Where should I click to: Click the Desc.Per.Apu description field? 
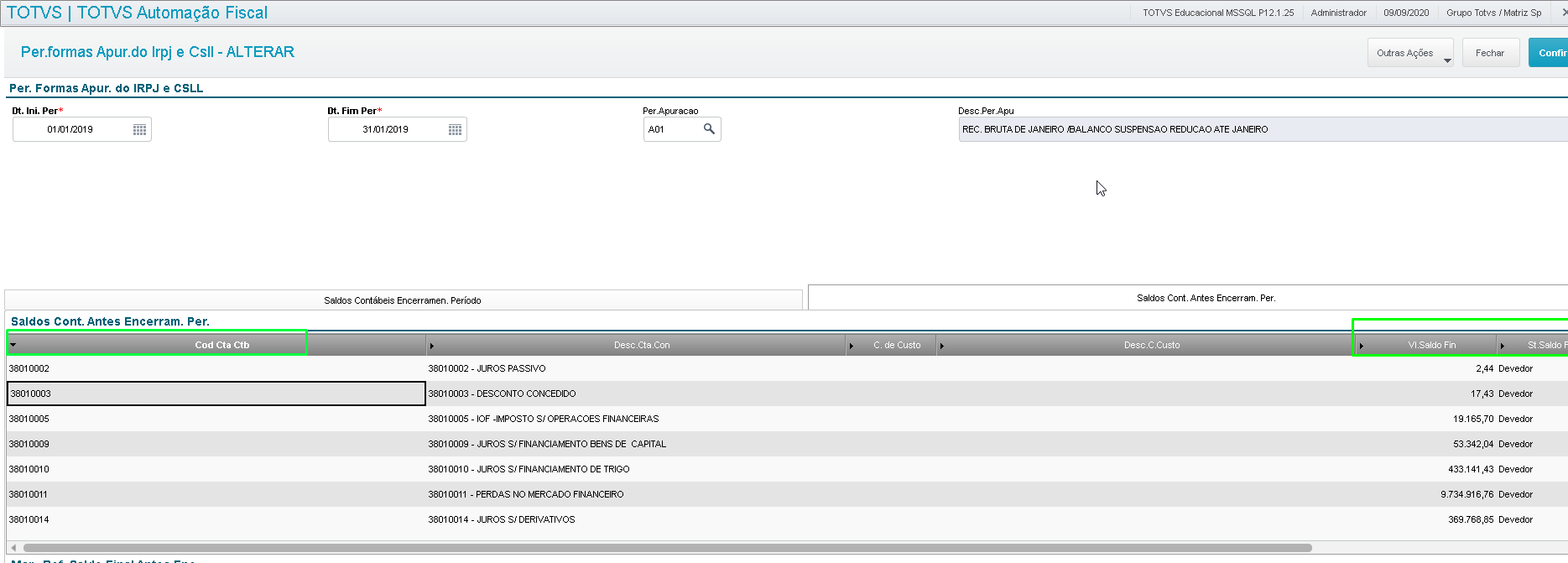click(x=1263, y=129)
